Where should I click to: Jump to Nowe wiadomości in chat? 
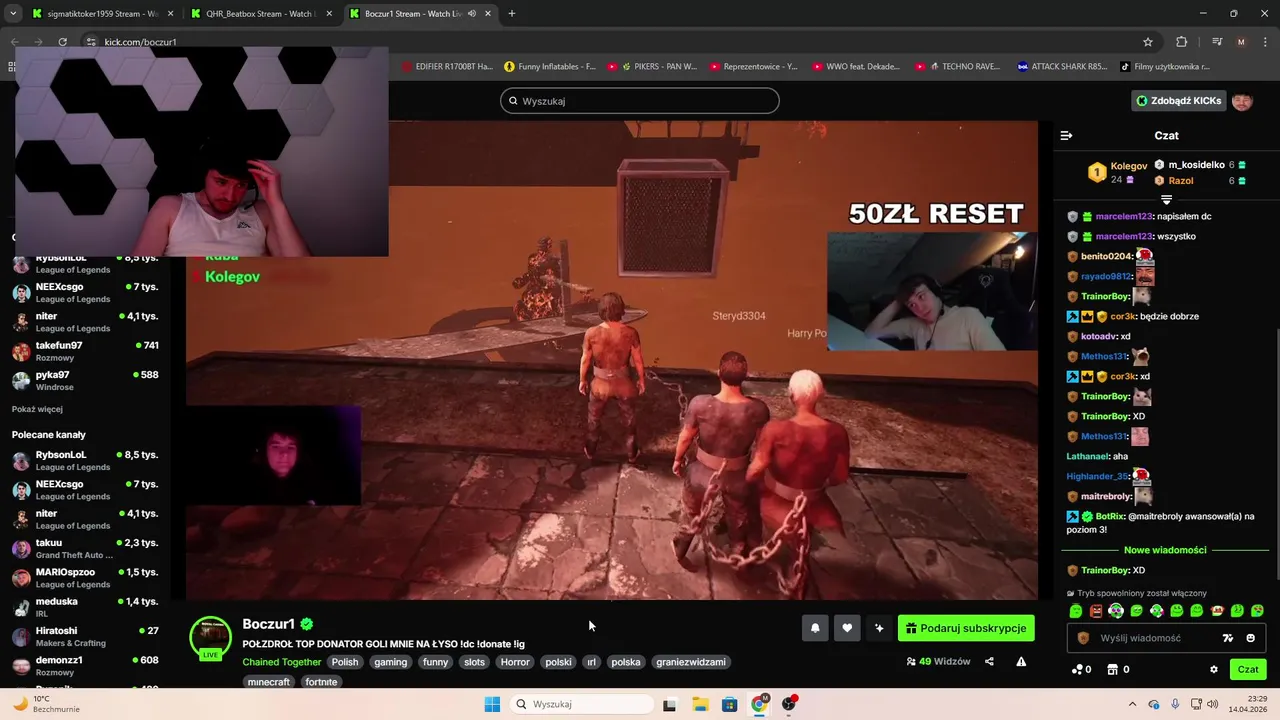(1165, 550)
